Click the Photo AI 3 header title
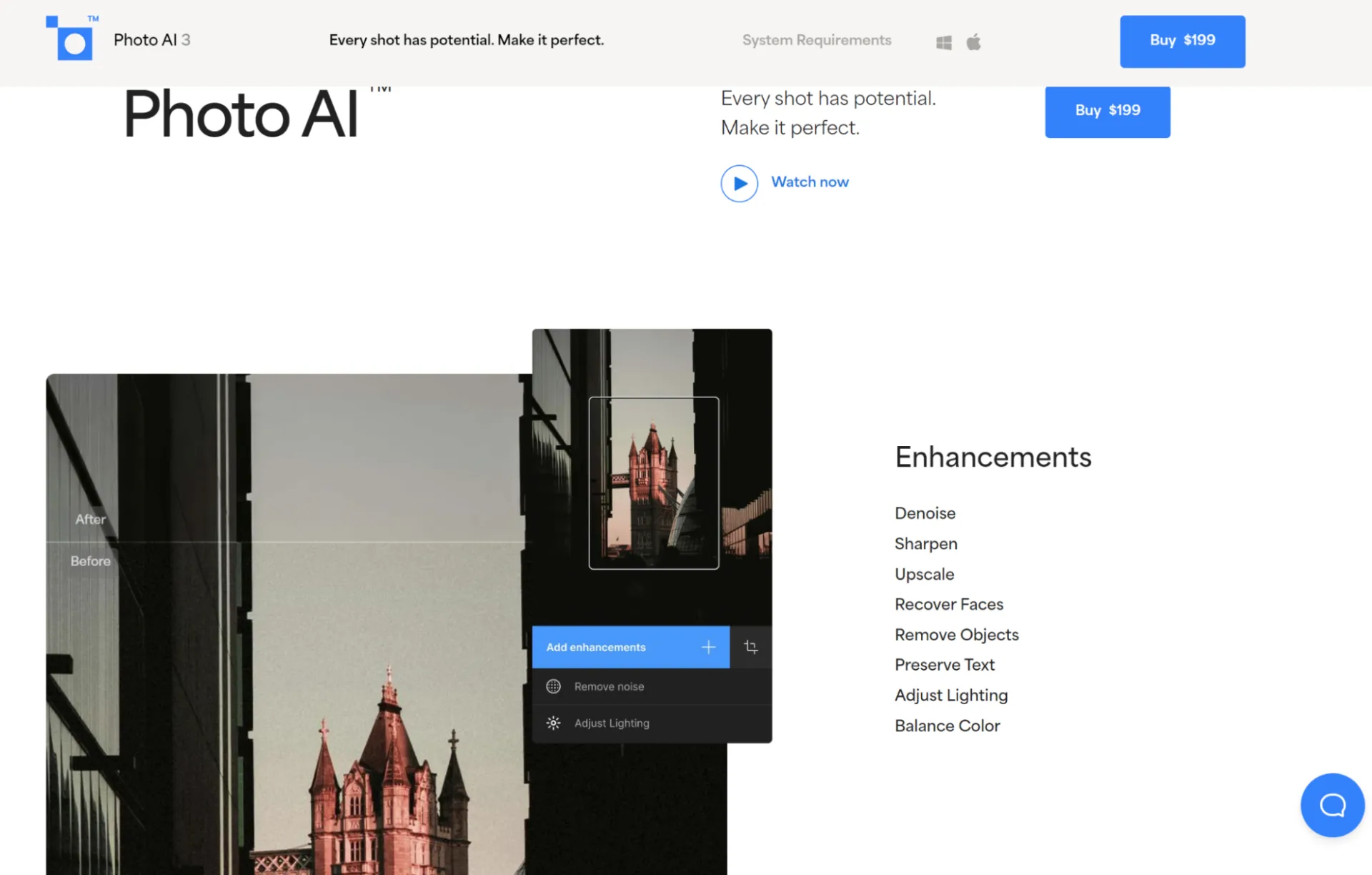 point(151,40)
